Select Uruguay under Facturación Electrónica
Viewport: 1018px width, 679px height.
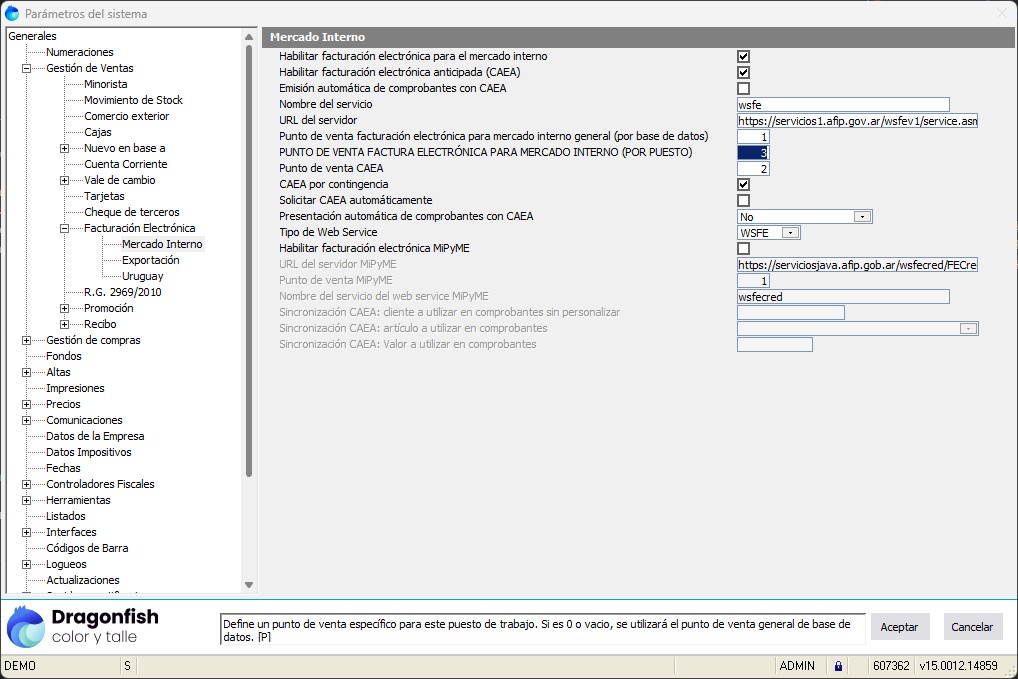click(142, 276)
